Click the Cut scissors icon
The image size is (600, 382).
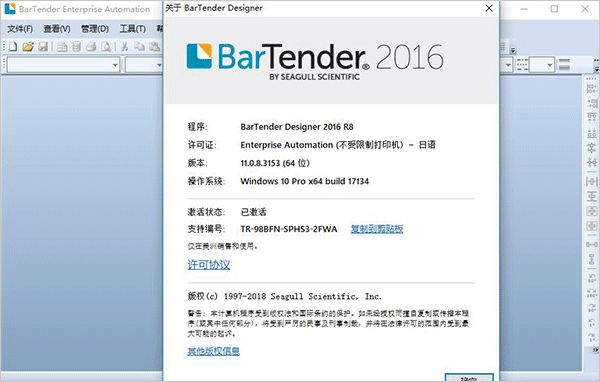pos(124,47)
